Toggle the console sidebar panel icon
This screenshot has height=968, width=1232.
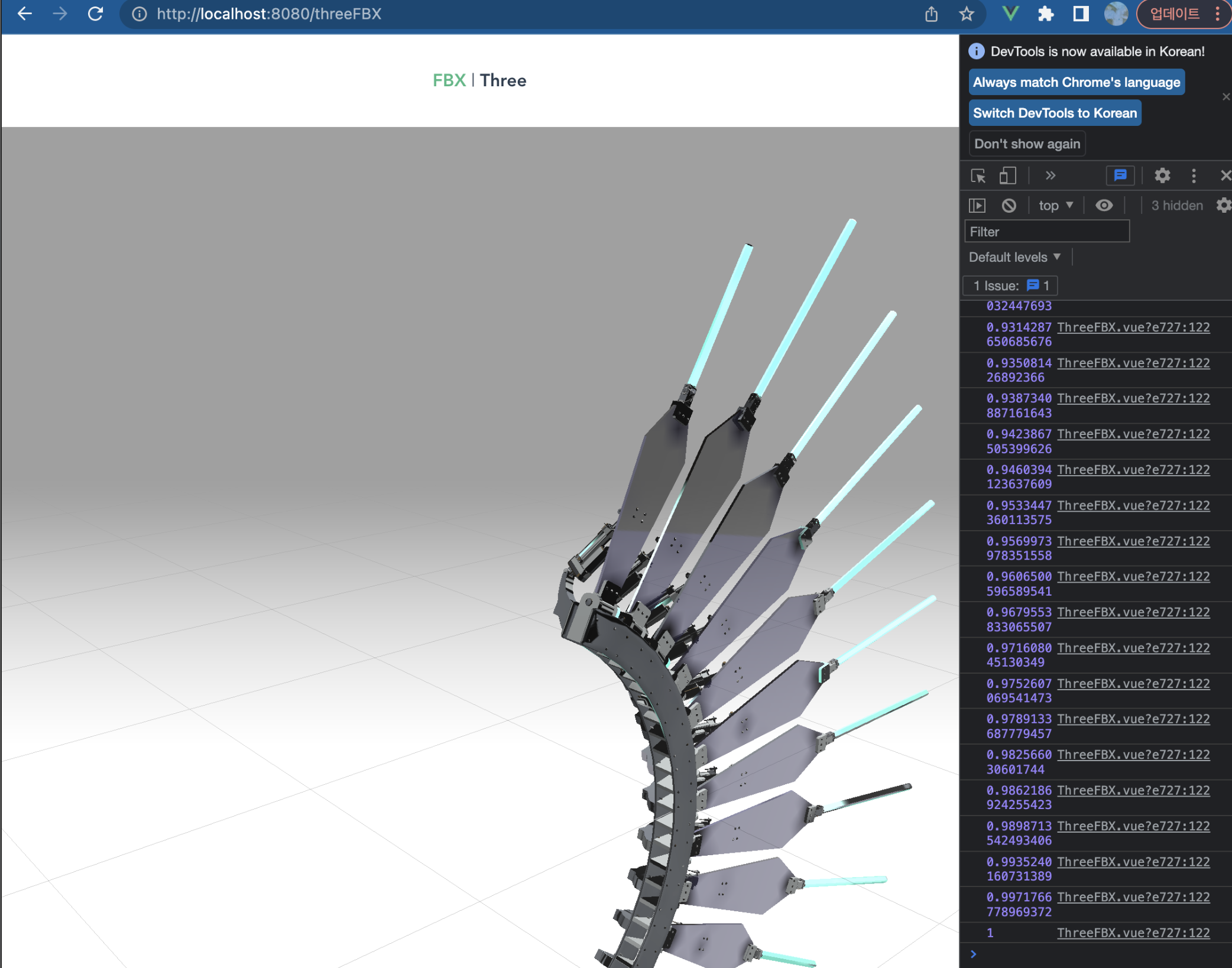977,206
